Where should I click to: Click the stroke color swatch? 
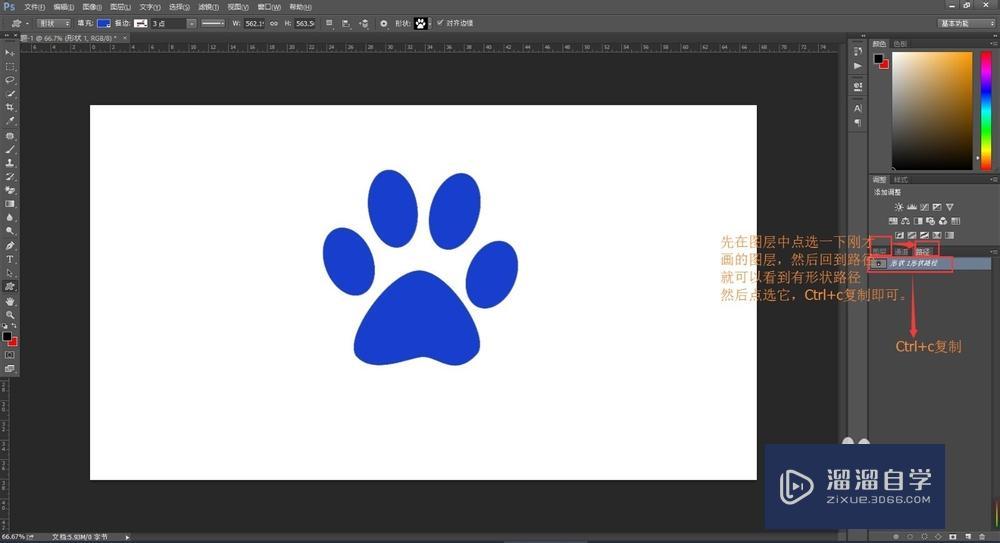coord(140,23)
